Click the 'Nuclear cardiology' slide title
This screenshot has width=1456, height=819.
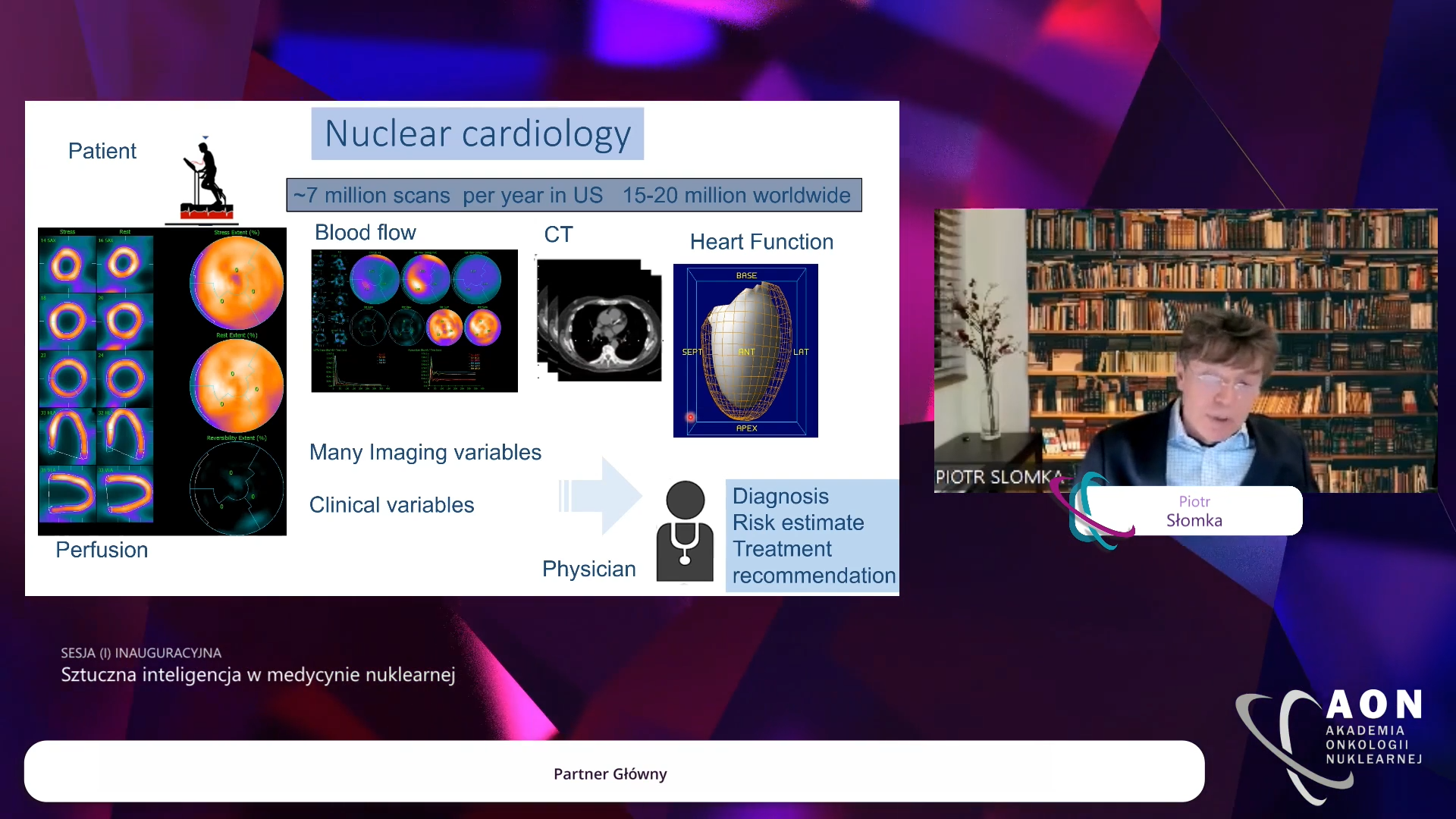[x=478, y=133]
